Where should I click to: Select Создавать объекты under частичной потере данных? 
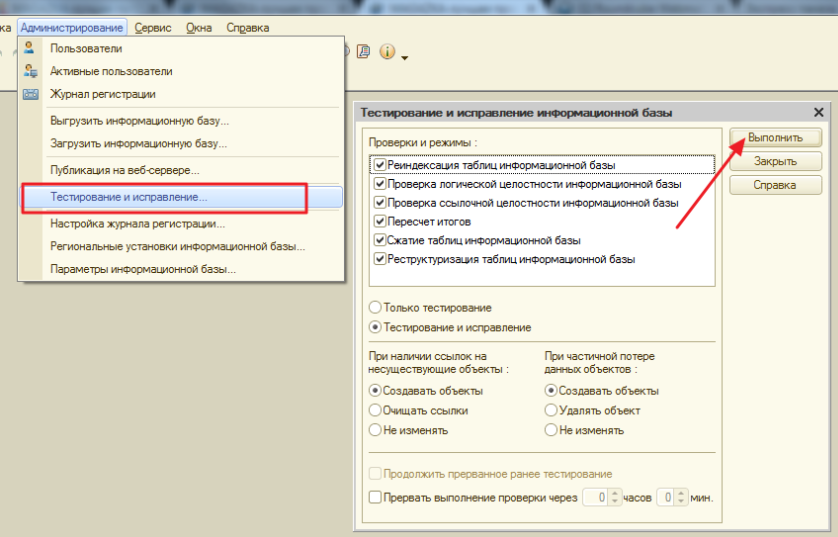point(550,391)
